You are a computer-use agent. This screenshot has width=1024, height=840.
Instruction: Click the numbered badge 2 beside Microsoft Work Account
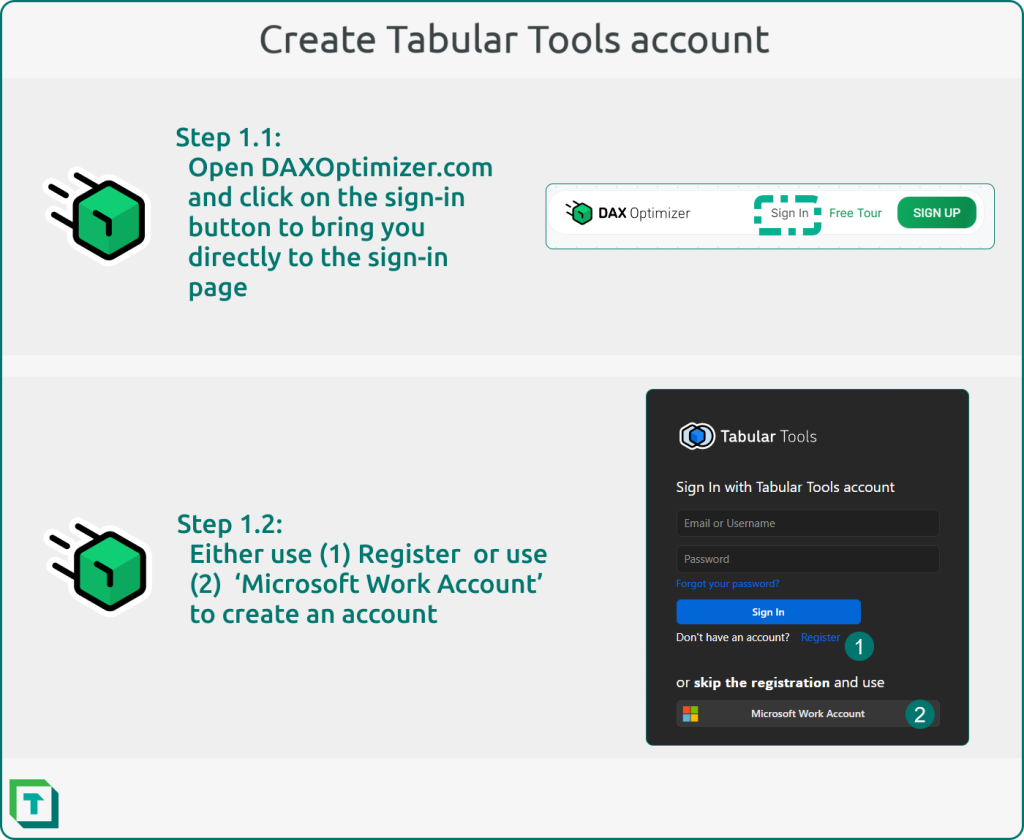920,714
